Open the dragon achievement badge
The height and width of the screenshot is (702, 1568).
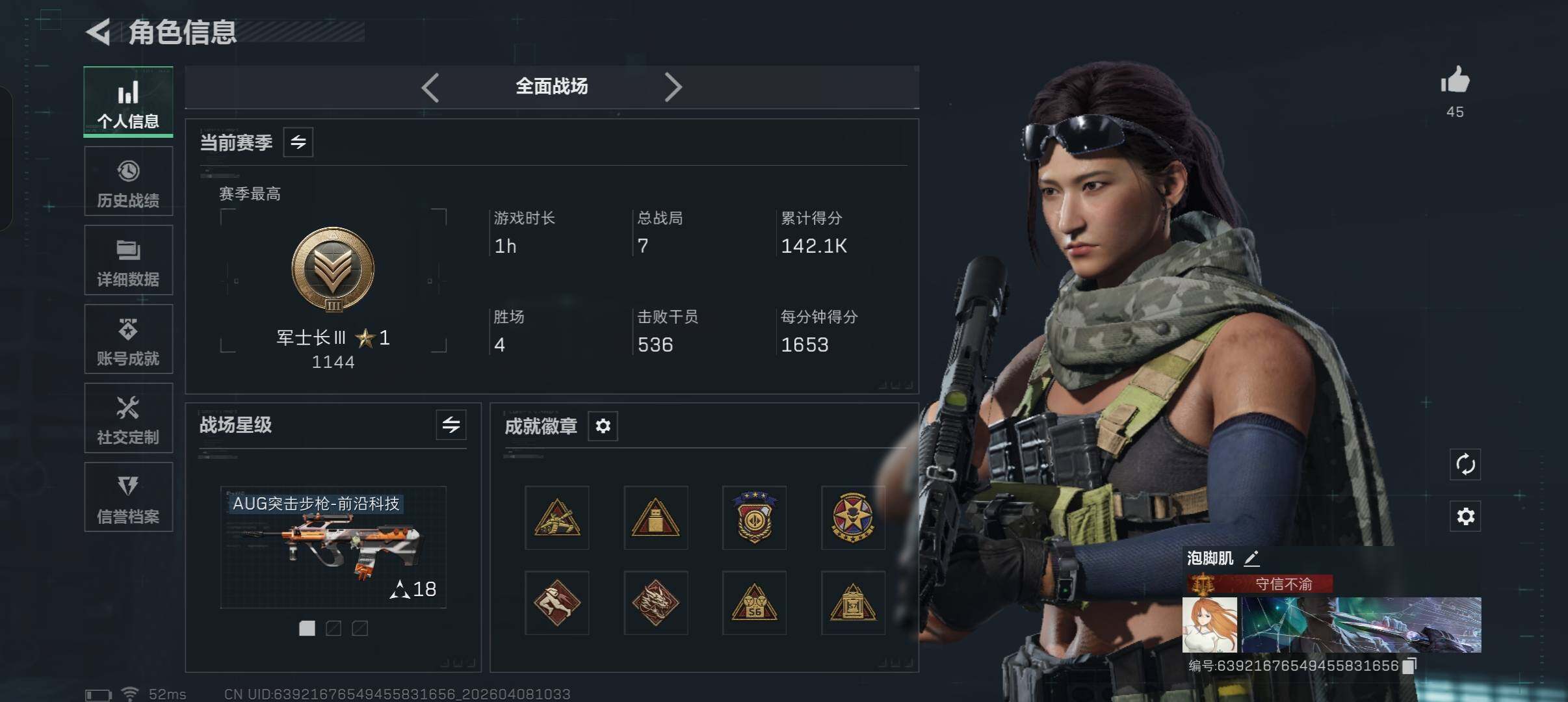click(x=655, y=603)
